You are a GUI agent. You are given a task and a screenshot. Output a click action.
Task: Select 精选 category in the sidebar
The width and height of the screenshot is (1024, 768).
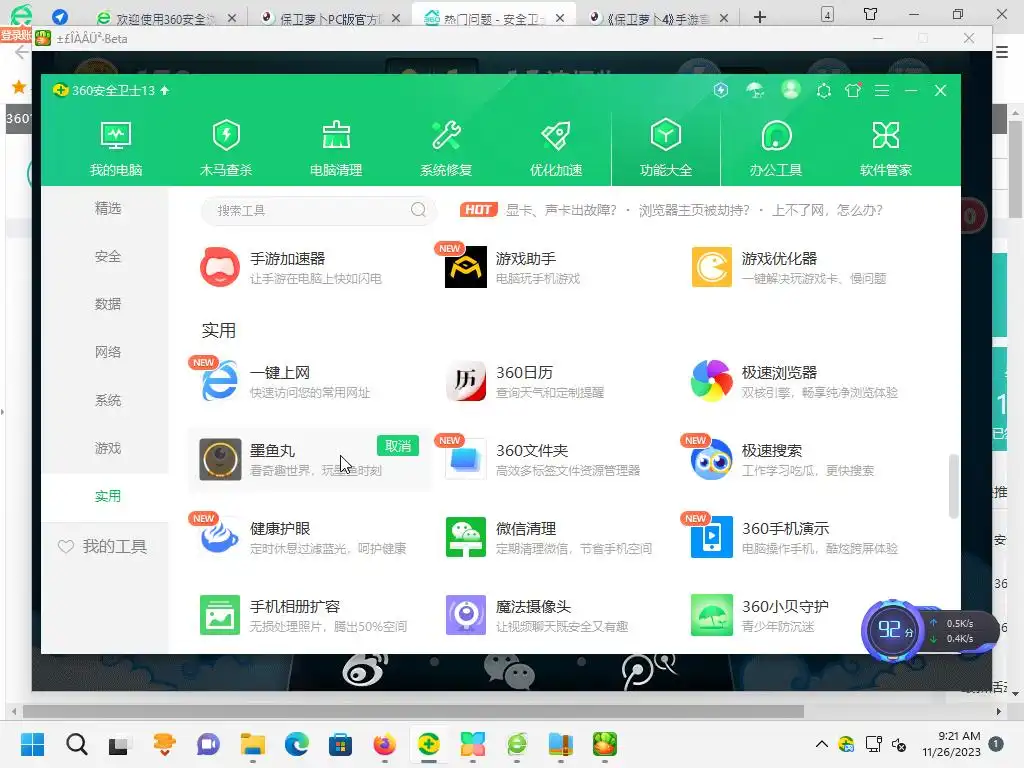click(107, 208)
